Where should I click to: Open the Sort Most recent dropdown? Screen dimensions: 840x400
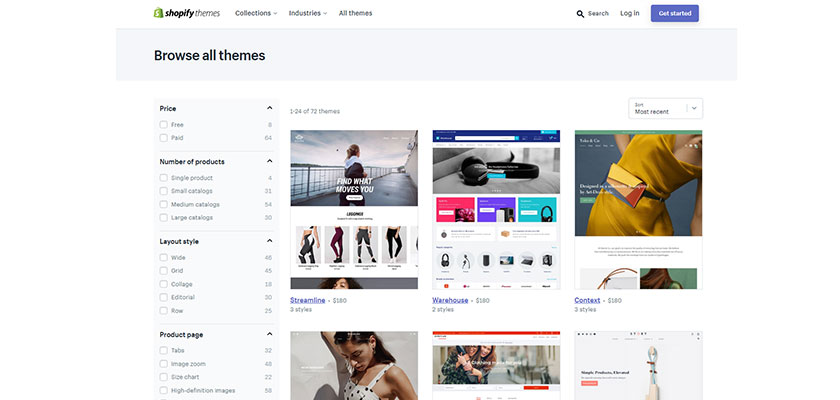pos(665,109)
